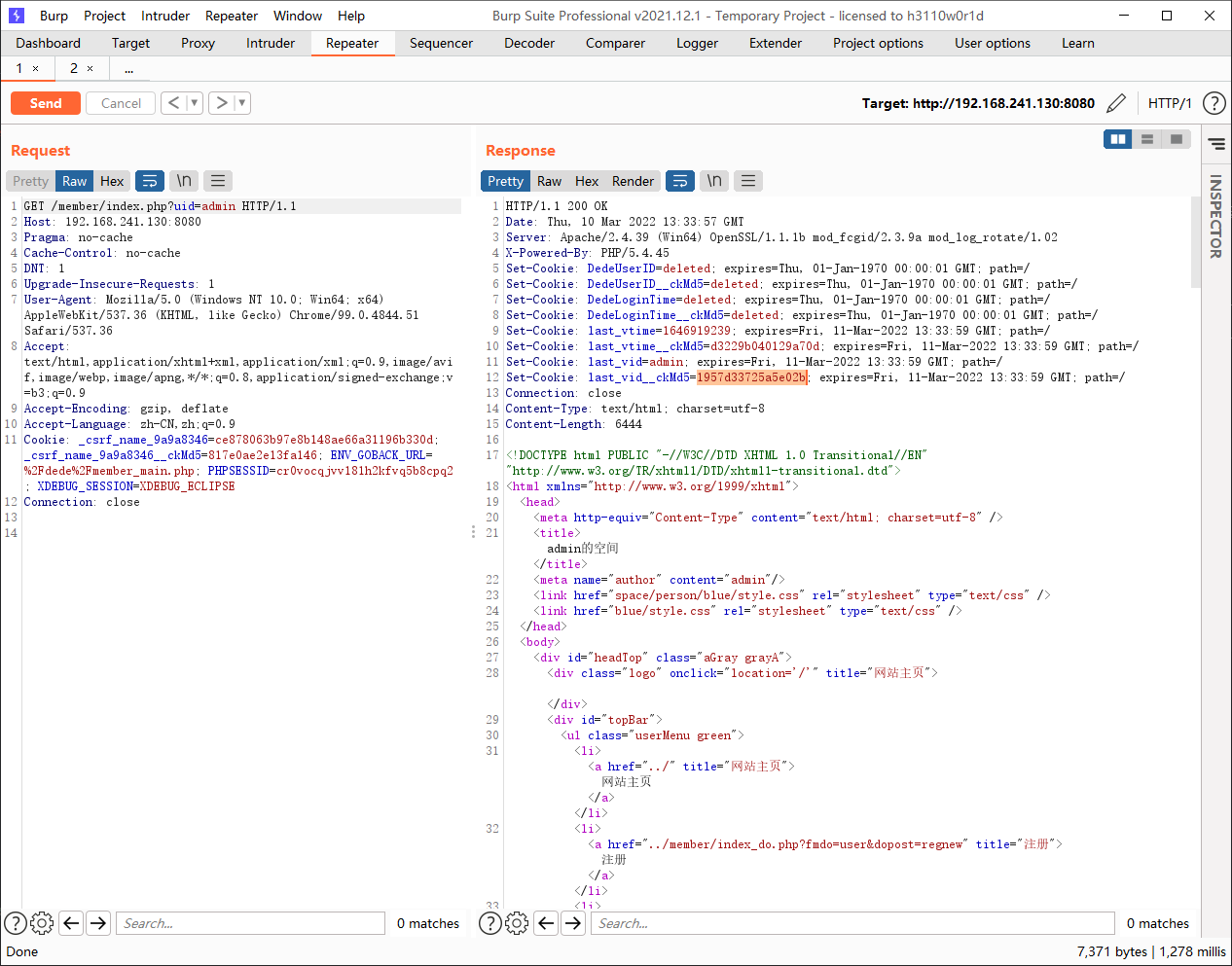Viewport: 1232px width, 966px height.
Task: Expand history back dropdown arrow
Action: pyautogui.click(x=195, y=103)
